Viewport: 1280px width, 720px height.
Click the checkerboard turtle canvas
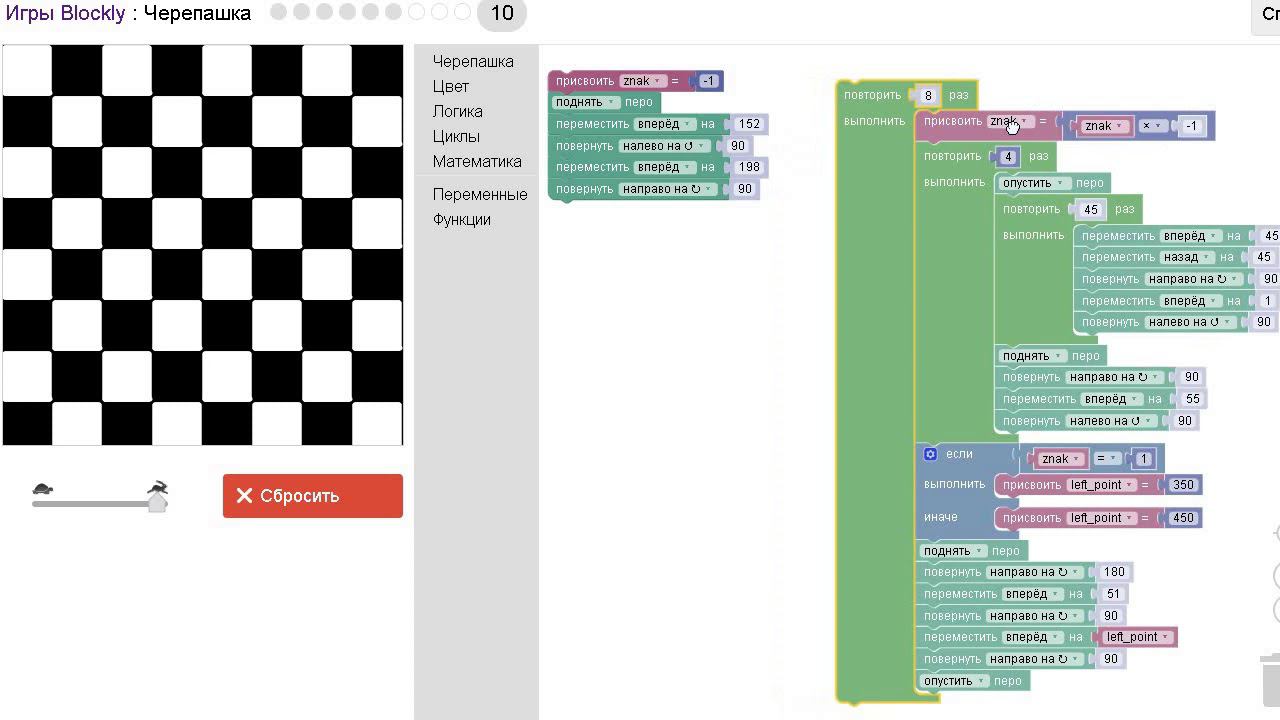(x=203, y=245)
